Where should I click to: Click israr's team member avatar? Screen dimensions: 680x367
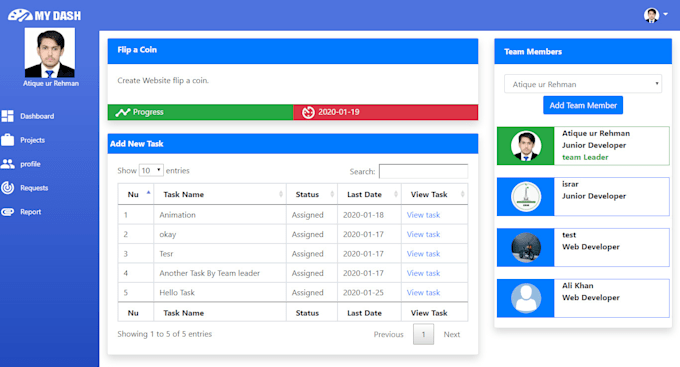pyautogui.click(x=526, y=197)
